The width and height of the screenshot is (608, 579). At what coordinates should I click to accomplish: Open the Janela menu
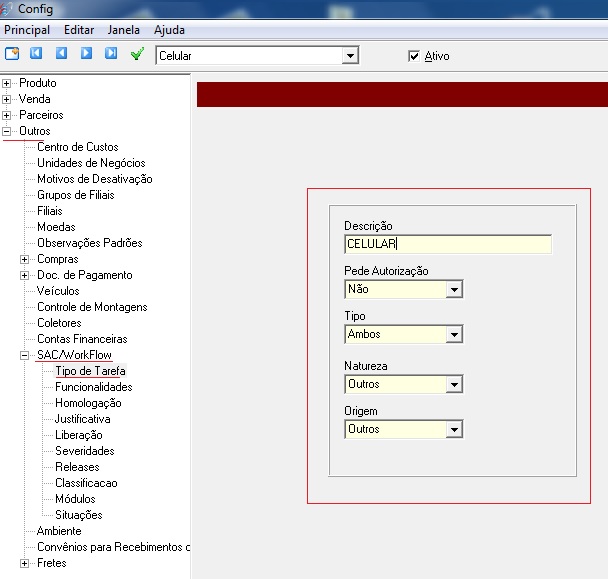pos(123,30)
